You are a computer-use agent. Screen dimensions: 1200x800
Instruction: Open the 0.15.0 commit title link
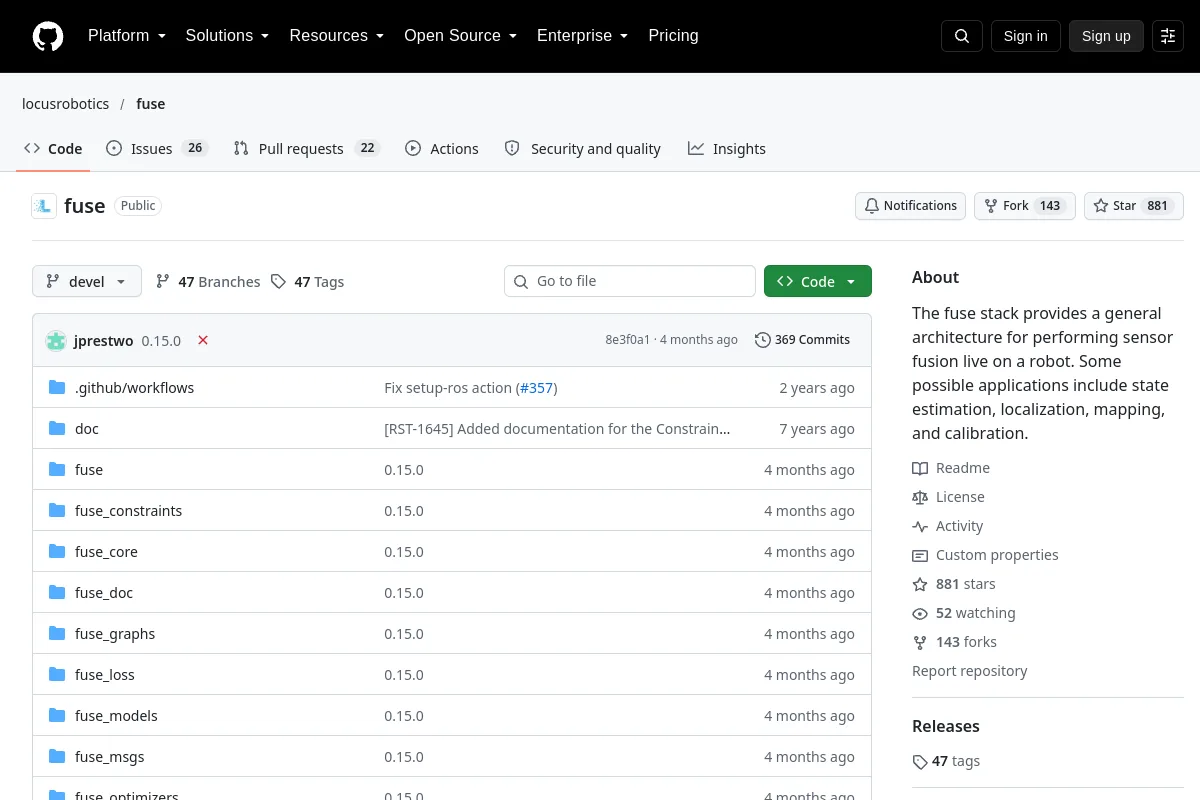click(x=161, y=341)
